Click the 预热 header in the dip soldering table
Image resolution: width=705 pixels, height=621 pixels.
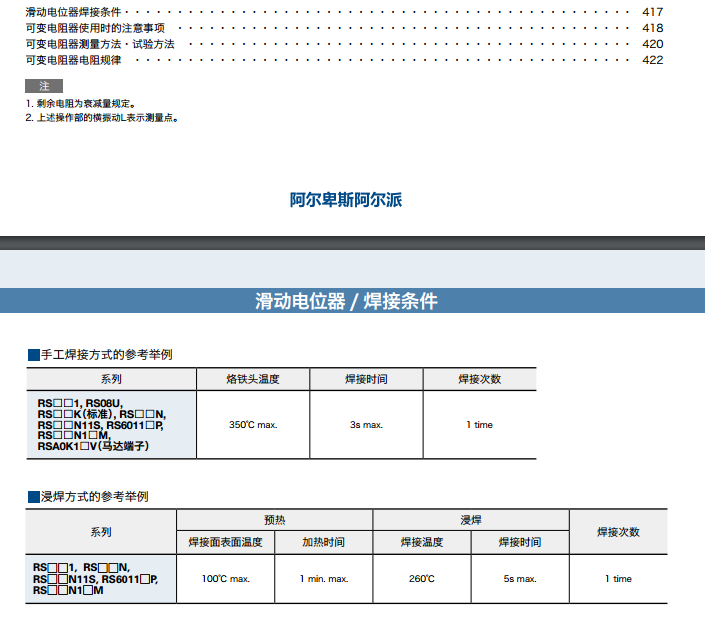click(x=274, y=520)
